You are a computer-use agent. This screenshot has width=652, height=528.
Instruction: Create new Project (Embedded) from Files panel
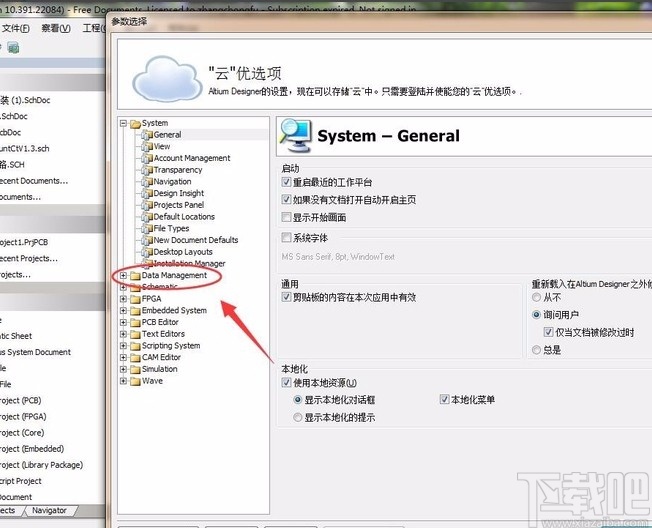click(x=32, y=449)
